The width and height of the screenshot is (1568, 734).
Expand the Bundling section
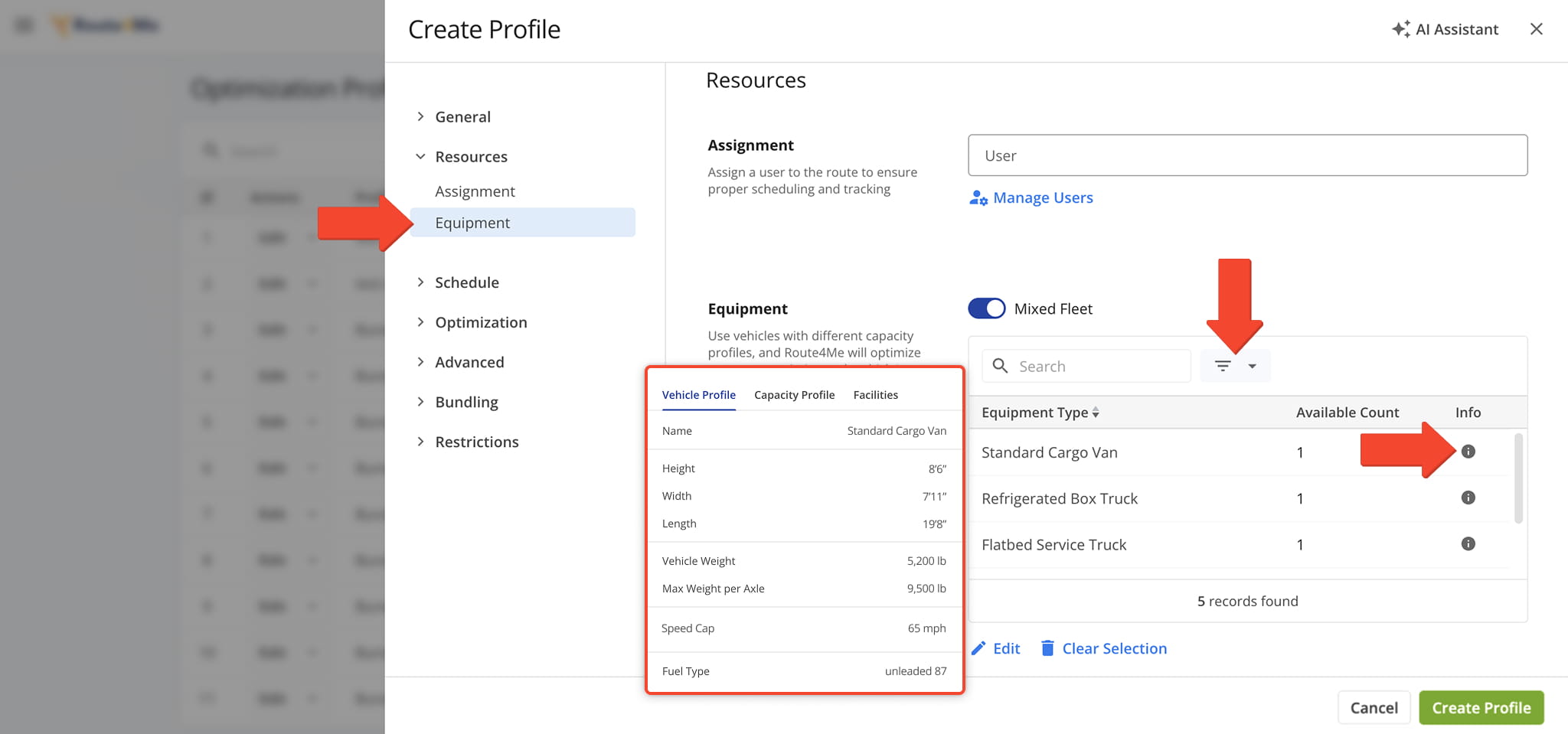[420, 402]
